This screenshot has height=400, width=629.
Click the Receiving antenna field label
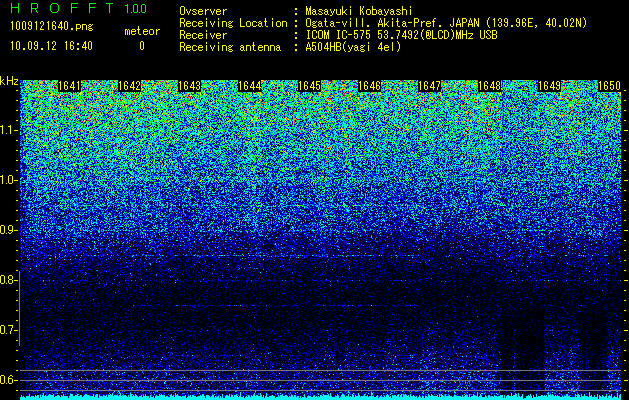click(230, 47)
